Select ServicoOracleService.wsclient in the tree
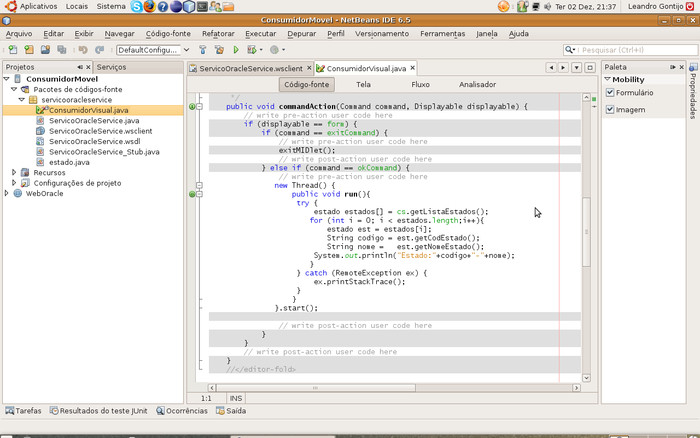This screenshot has width=700, height=438. click(100, 131)
